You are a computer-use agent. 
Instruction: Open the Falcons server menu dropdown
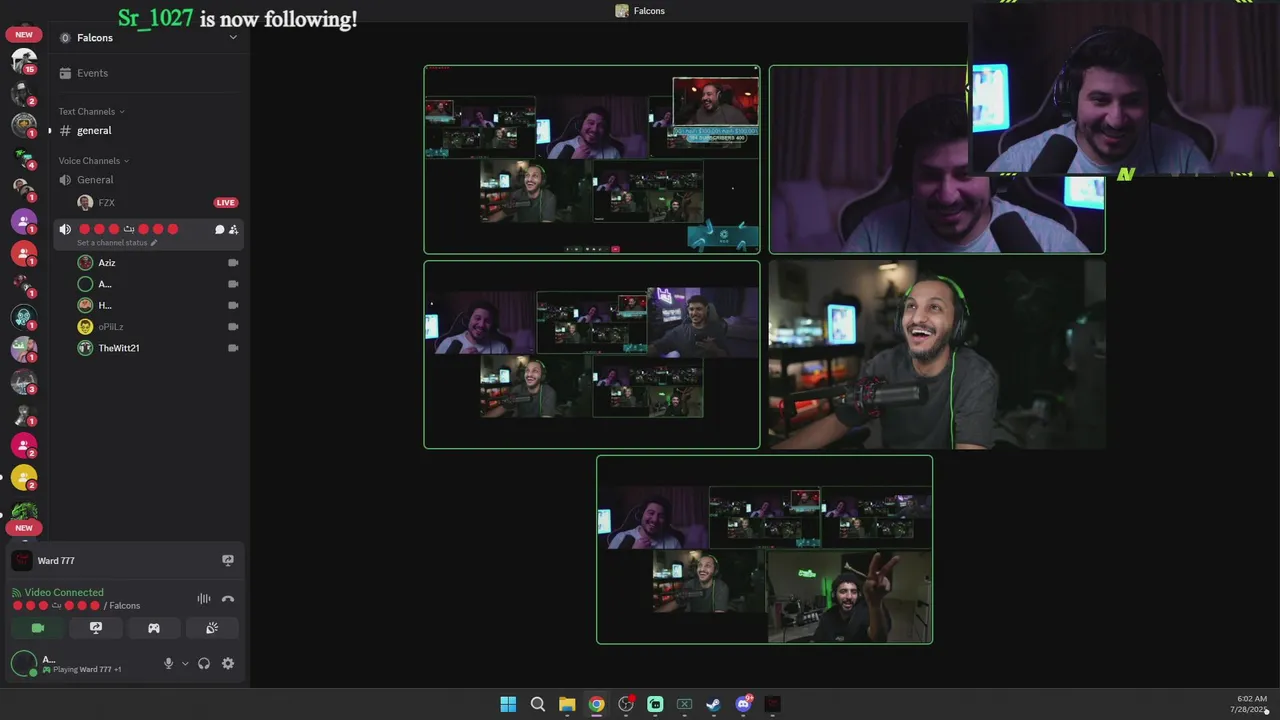pyautogui.click(x=233, y=37)
